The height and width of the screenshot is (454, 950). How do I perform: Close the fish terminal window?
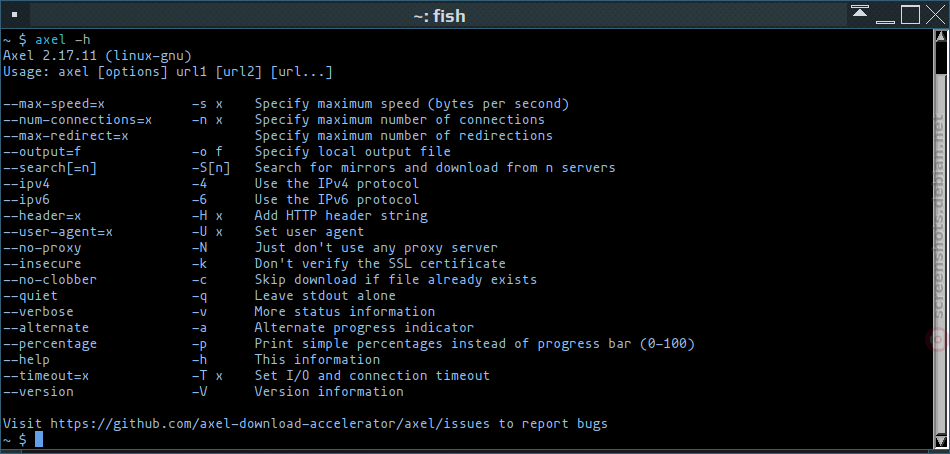pyautogui.click(x=935, y=15)
